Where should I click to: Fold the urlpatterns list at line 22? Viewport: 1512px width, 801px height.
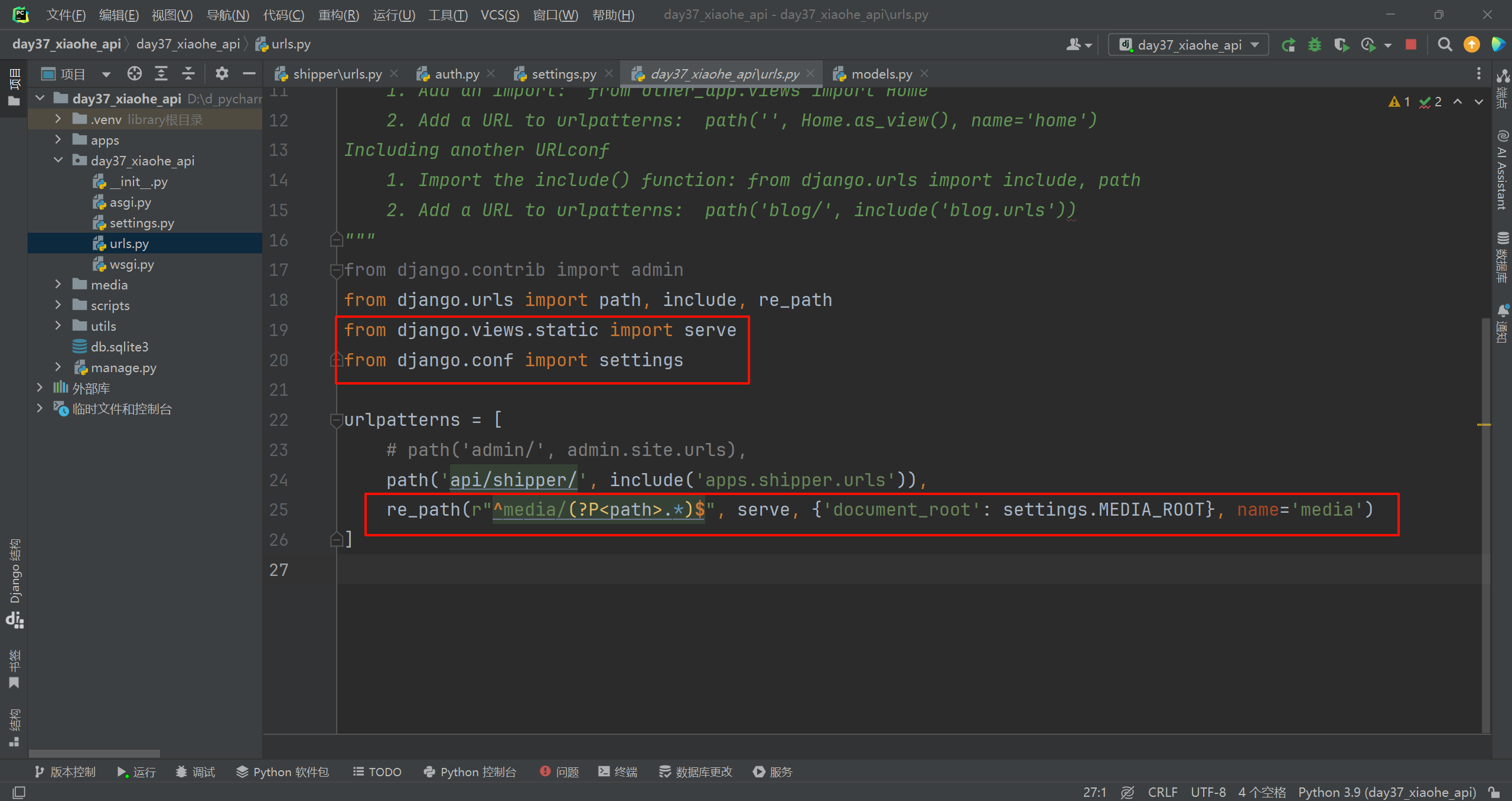pos(336,420)
